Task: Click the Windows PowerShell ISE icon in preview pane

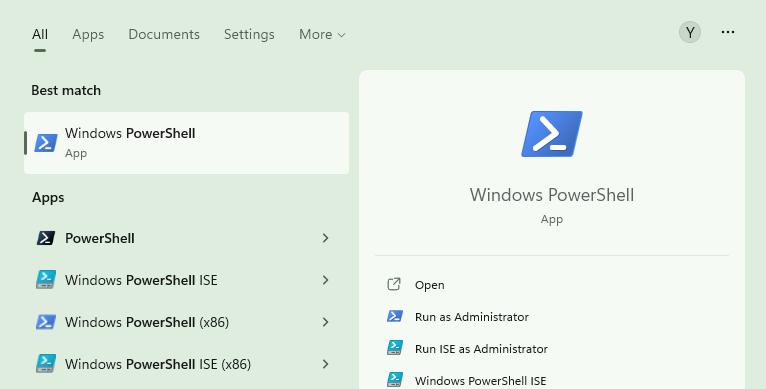Action: click(x=395, y=380)
